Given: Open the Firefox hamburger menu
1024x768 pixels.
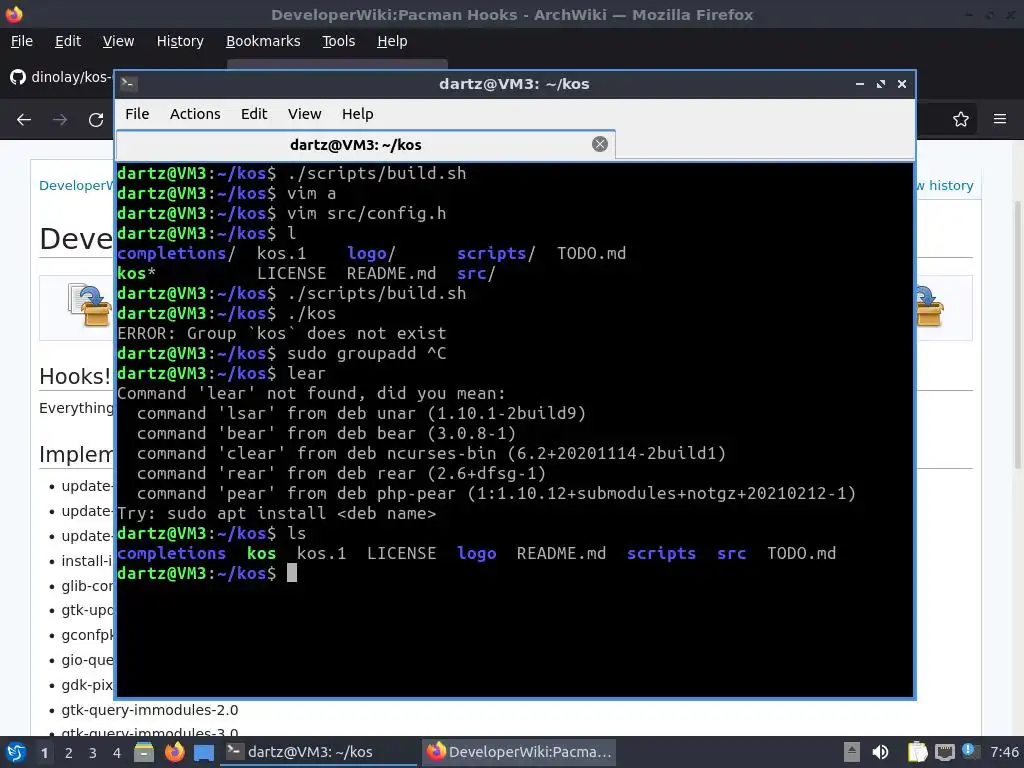Looking at the screenshot, I should pyautogui.click(x=1000, y=119).
